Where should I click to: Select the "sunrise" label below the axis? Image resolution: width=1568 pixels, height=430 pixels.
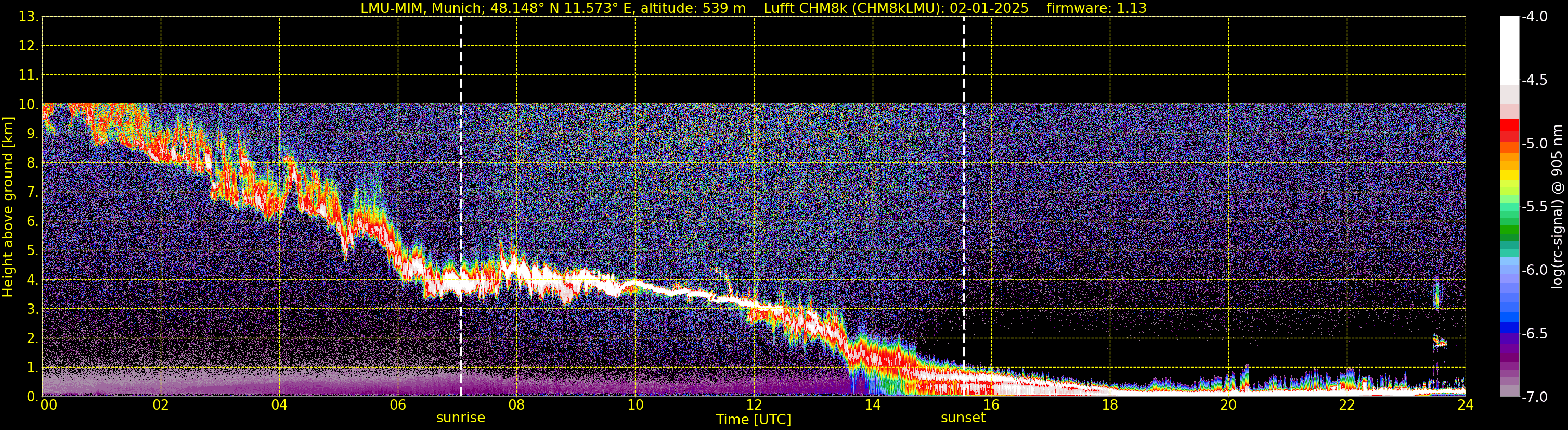pos(461,418)
